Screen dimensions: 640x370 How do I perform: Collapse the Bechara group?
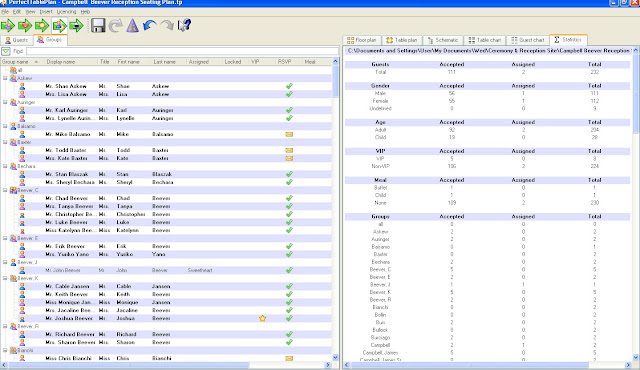(x=5, y=166)
